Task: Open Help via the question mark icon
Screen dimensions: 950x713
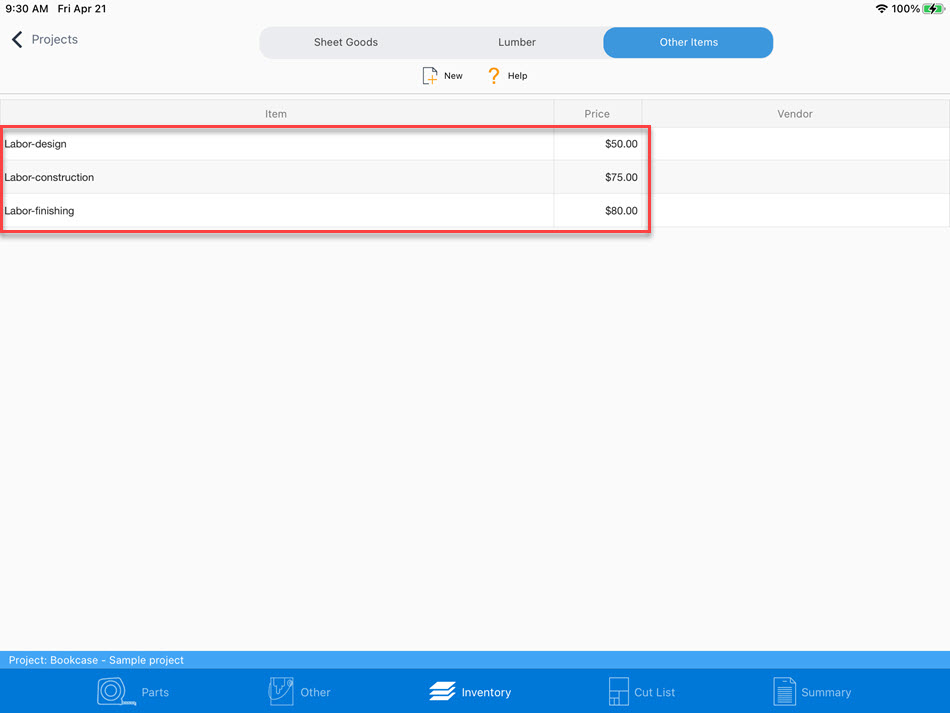Action: [493, 76]
